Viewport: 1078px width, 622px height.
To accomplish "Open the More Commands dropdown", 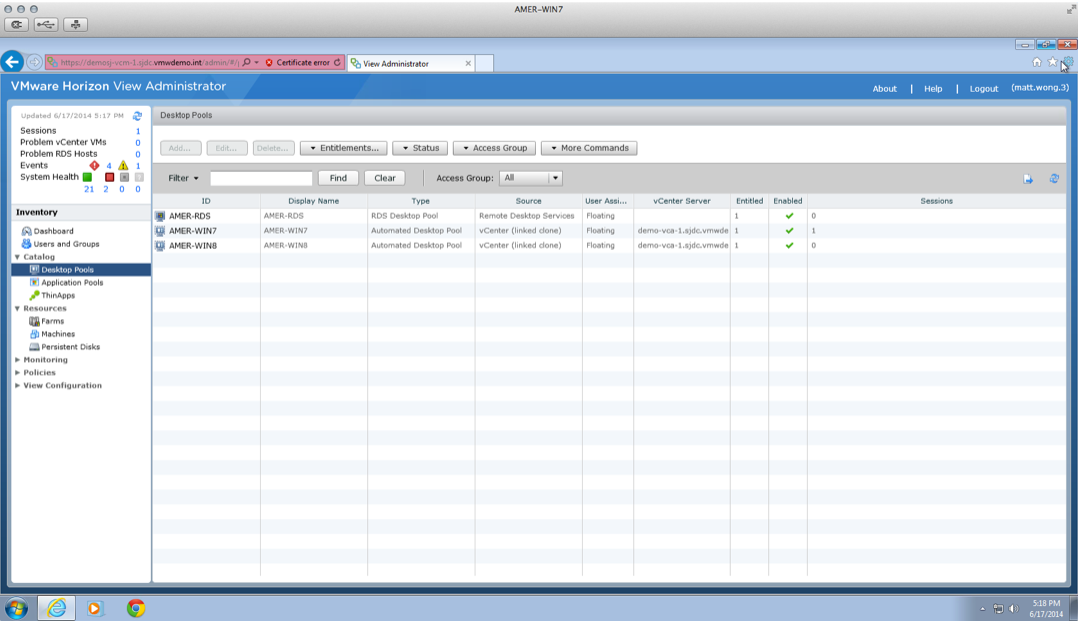I will tap(589, 148).
